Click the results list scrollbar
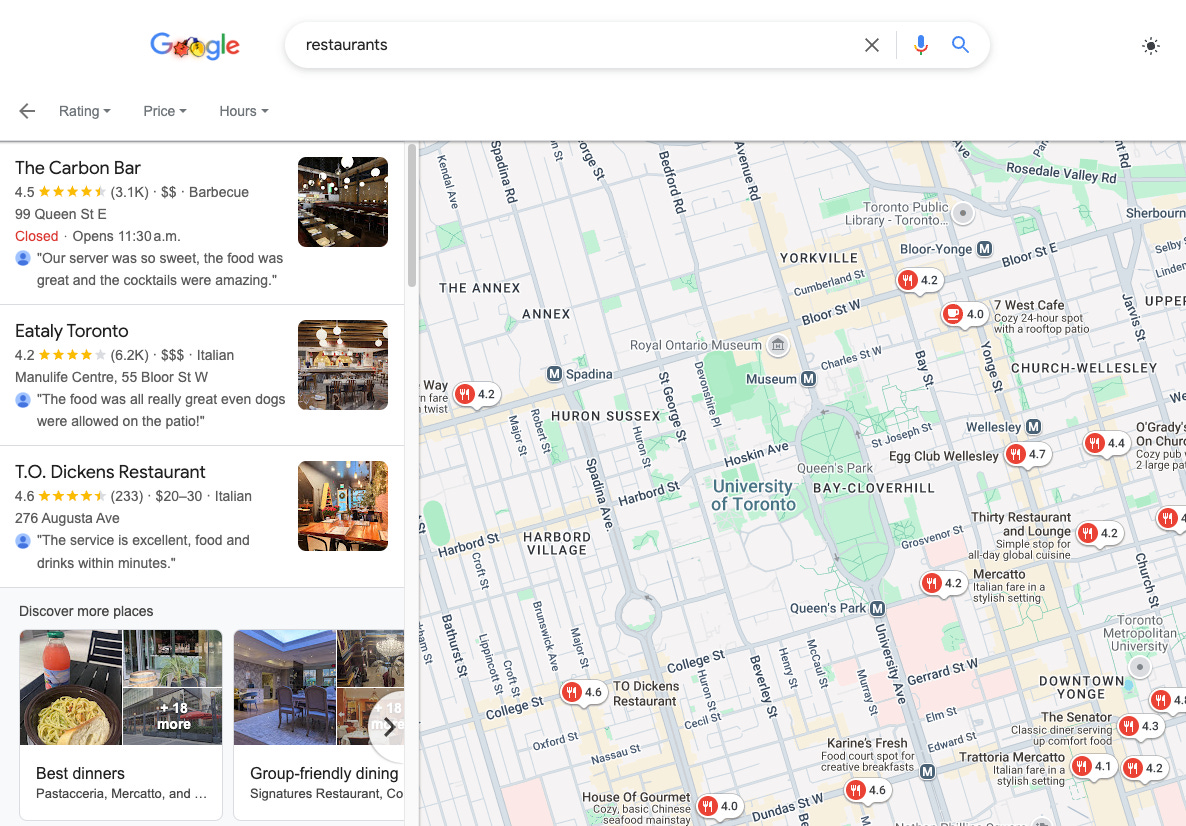This screenshot has height=826, width=1186. click(x=412, y=216)
